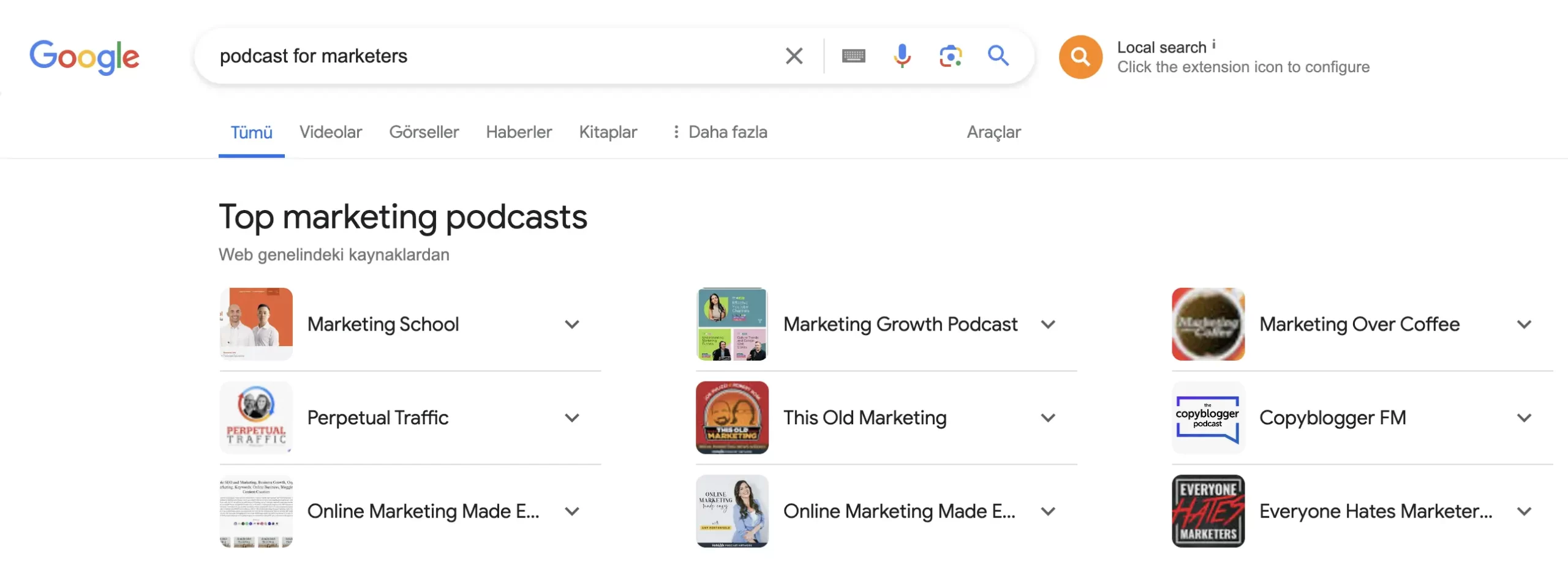Click the Everyone Hates Marketers cover art
Image resolution: width=1568 pixels, height=567 pixels.
point(1208,511)
